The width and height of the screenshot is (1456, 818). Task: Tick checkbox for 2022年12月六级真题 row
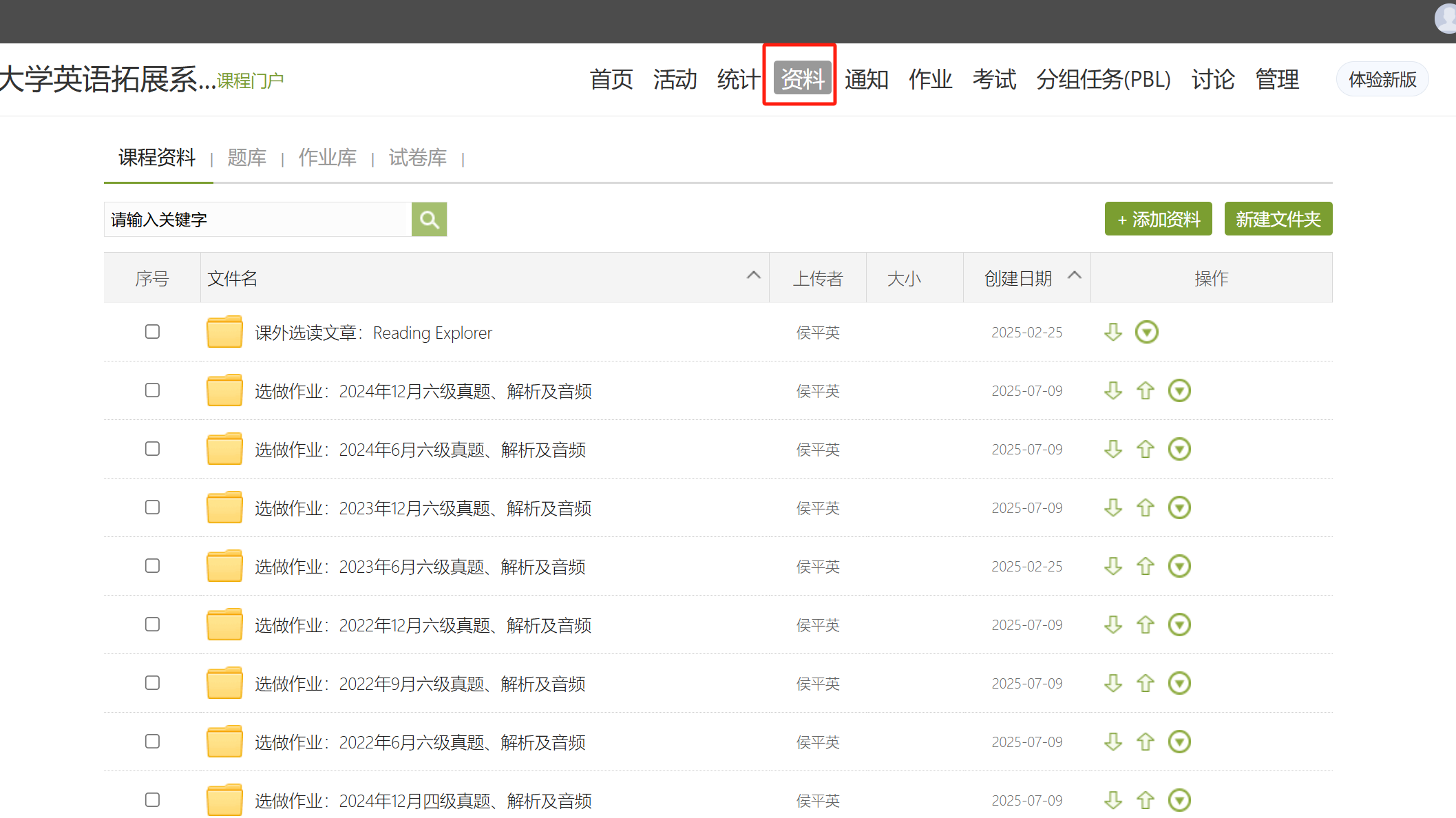[x=152, y=625]
